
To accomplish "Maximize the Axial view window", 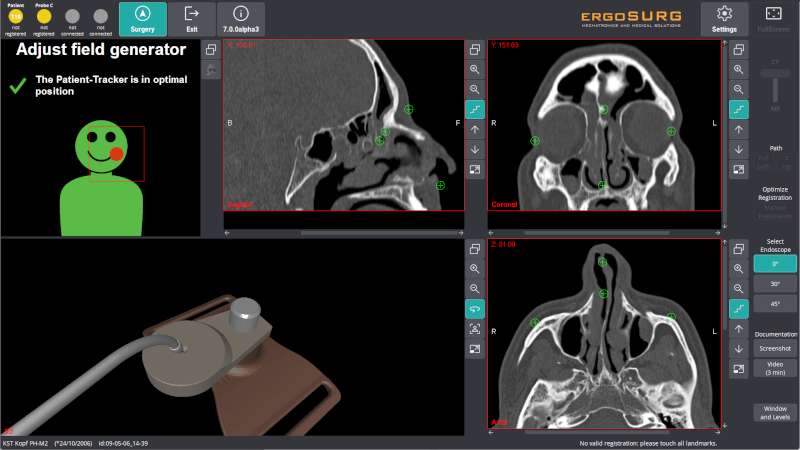I will tap(738, 249).
